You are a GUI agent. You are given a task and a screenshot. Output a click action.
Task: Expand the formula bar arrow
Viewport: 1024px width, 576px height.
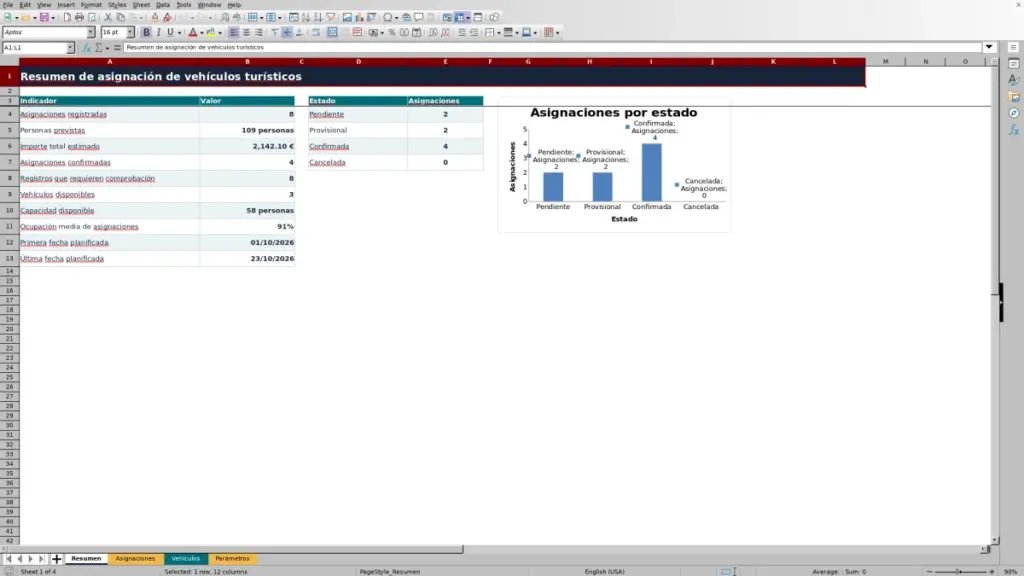coord(989,47)
